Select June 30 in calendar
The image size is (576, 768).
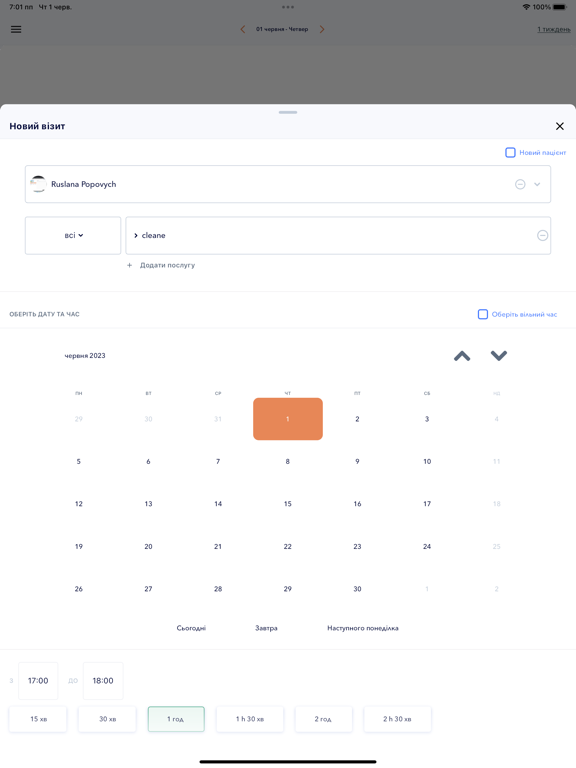pyautogui.click(x=358, y=589)
